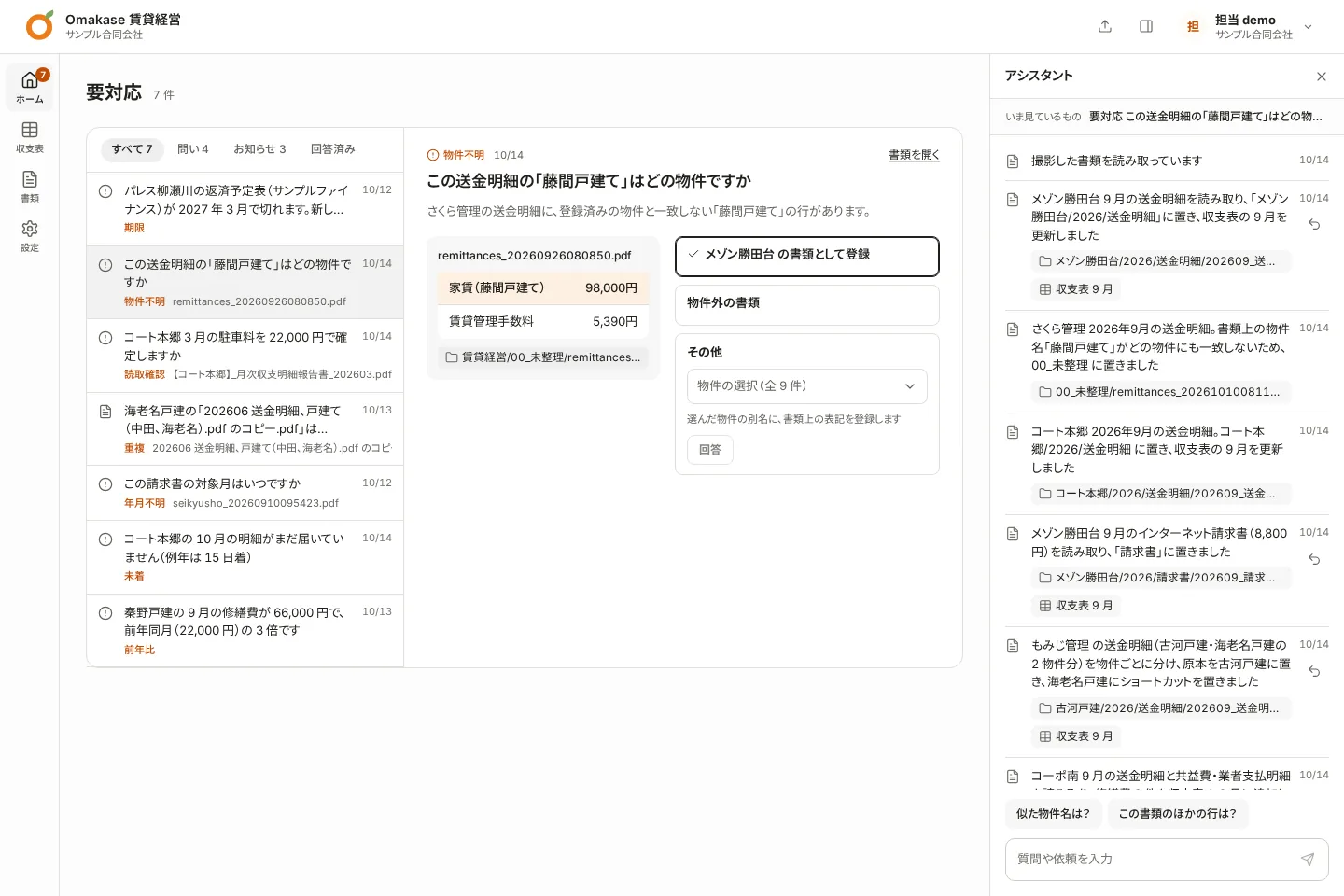This screenshot has height=896, width=1344.
Task: Open the 書類 sidebar icon
Action: 30,186
